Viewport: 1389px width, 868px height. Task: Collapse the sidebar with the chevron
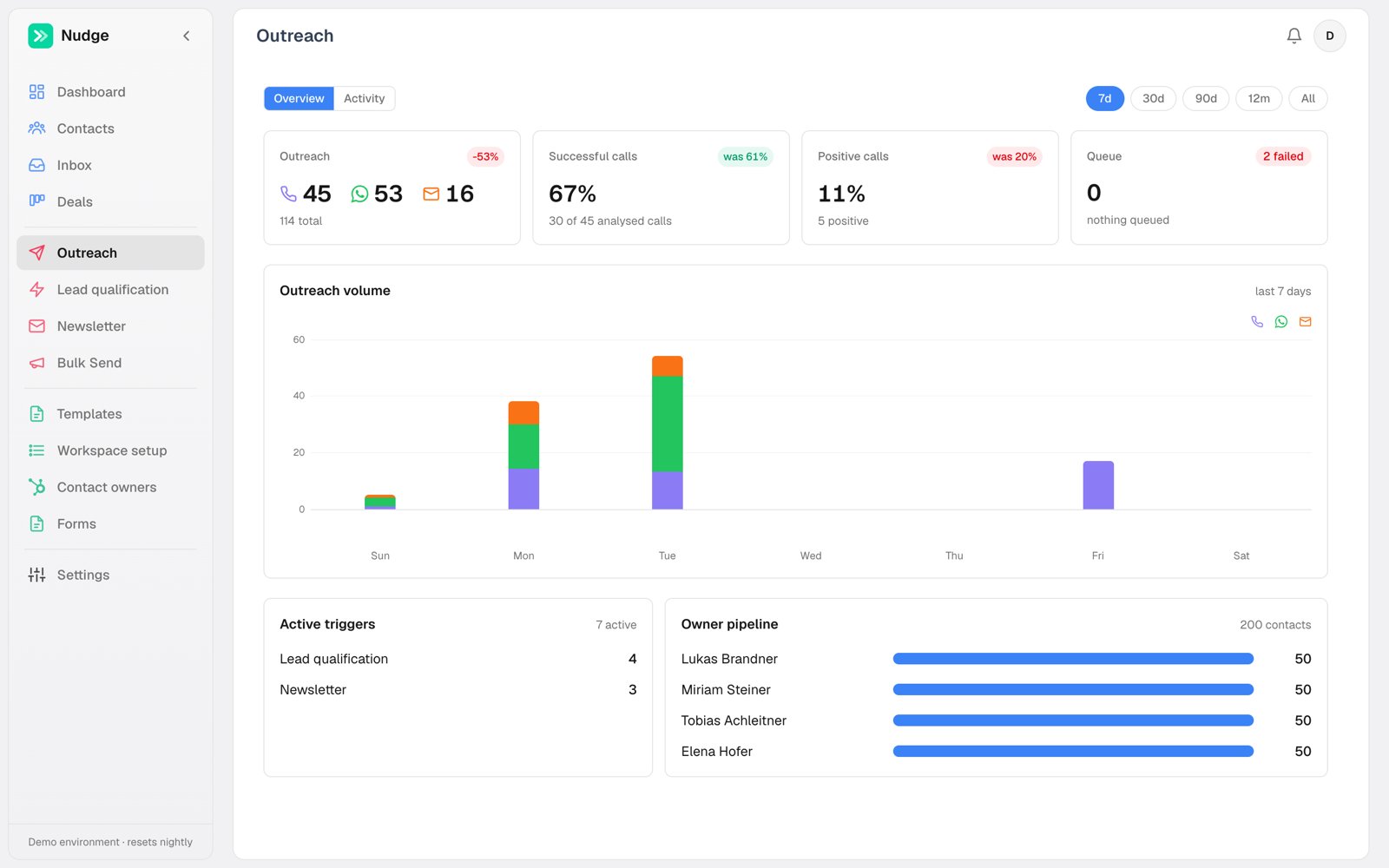186,36
